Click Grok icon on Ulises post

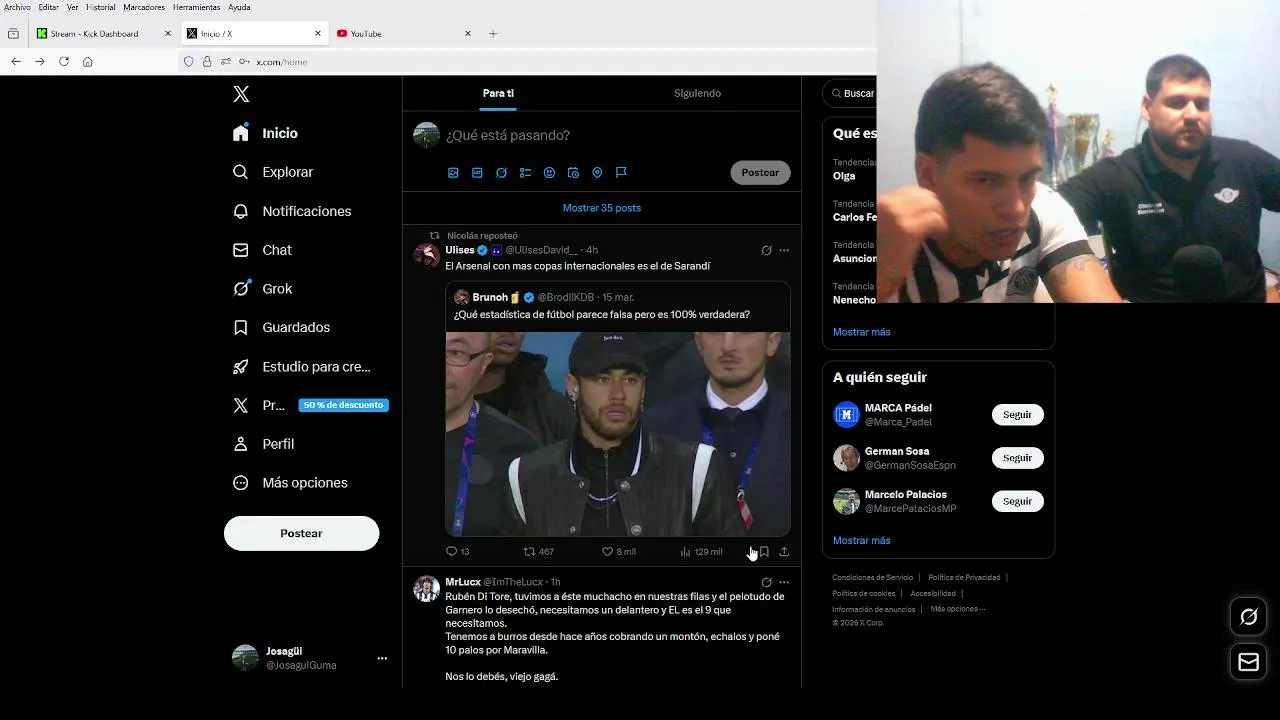(x=766, y=250)
